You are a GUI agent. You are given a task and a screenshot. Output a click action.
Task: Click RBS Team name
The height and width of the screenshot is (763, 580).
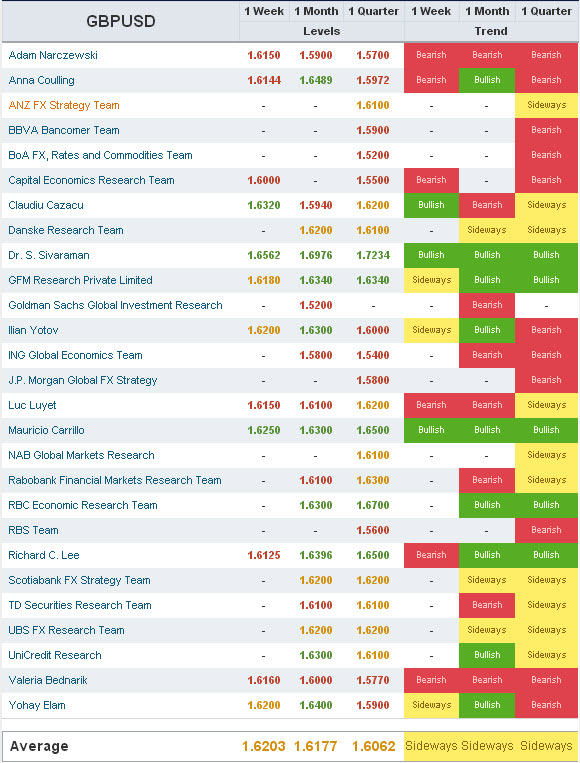tap(33, 530)
